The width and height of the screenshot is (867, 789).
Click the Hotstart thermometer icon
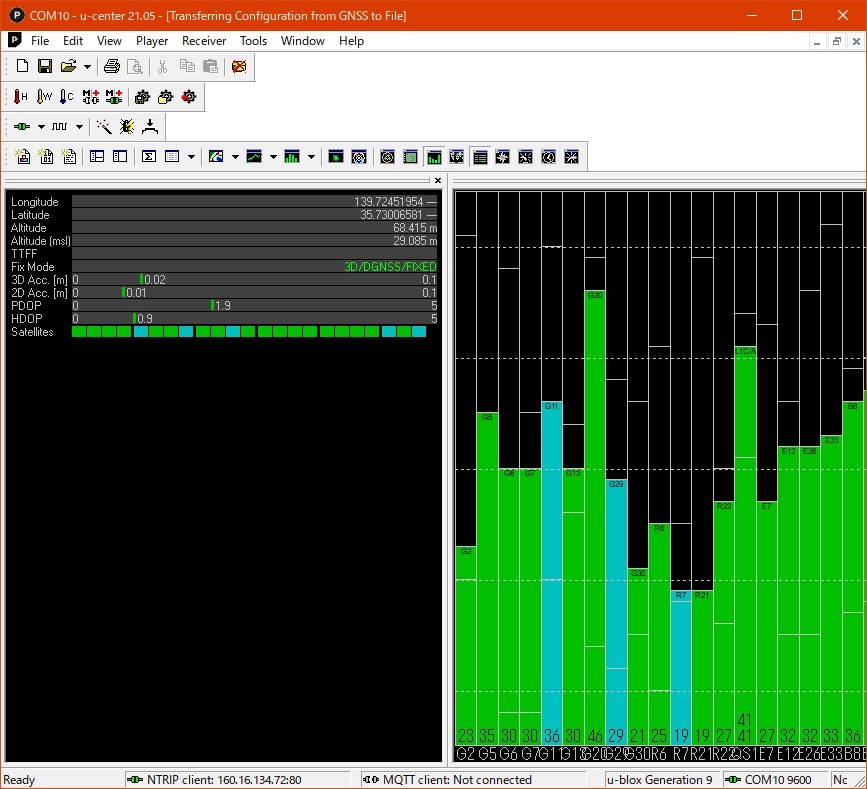click(21, 97)
